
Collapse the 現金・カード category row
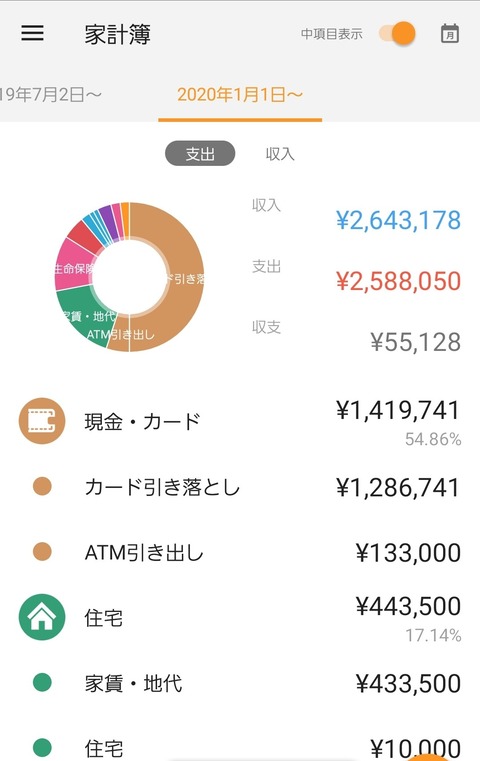click(x=240, y=421)
